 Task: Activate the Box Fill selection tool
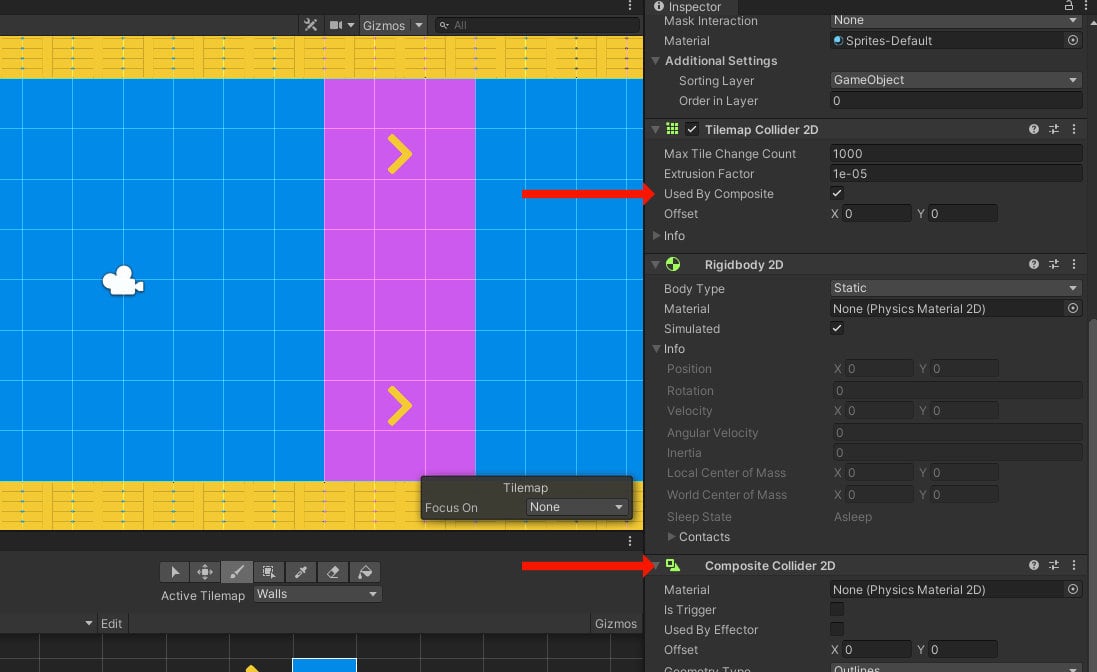(x=268, y=571)
